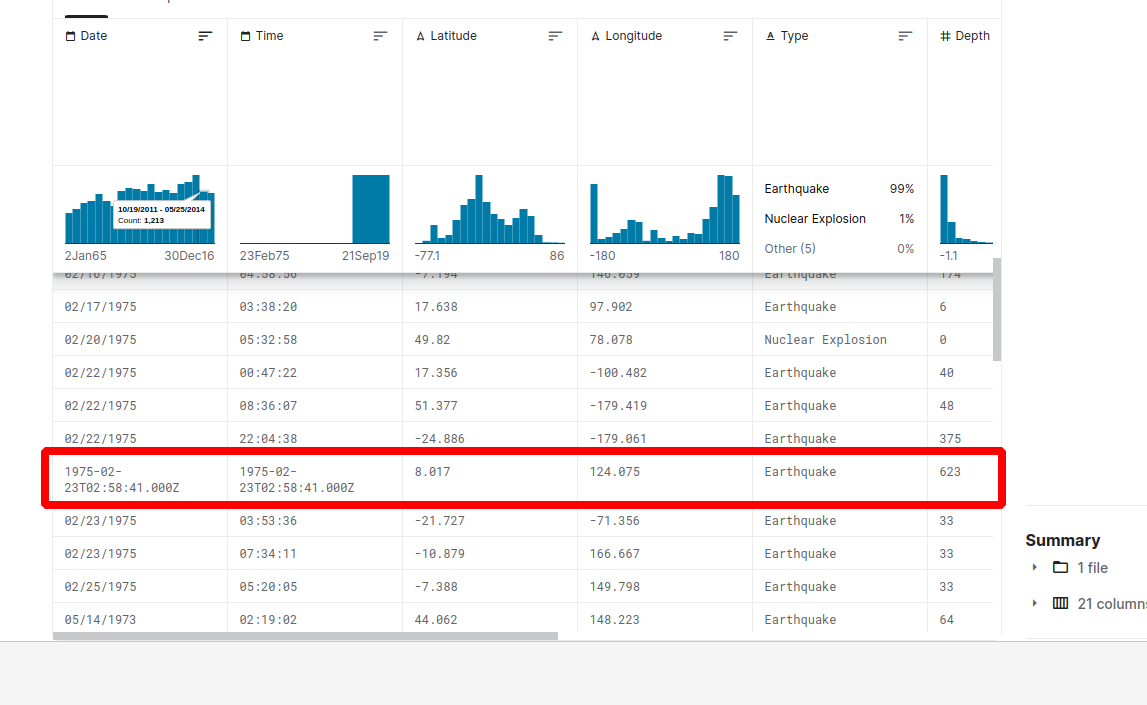This screenshot has width=1147, height=705.
Task: Open the filter icon for the Date column
Action: [205, 35]
